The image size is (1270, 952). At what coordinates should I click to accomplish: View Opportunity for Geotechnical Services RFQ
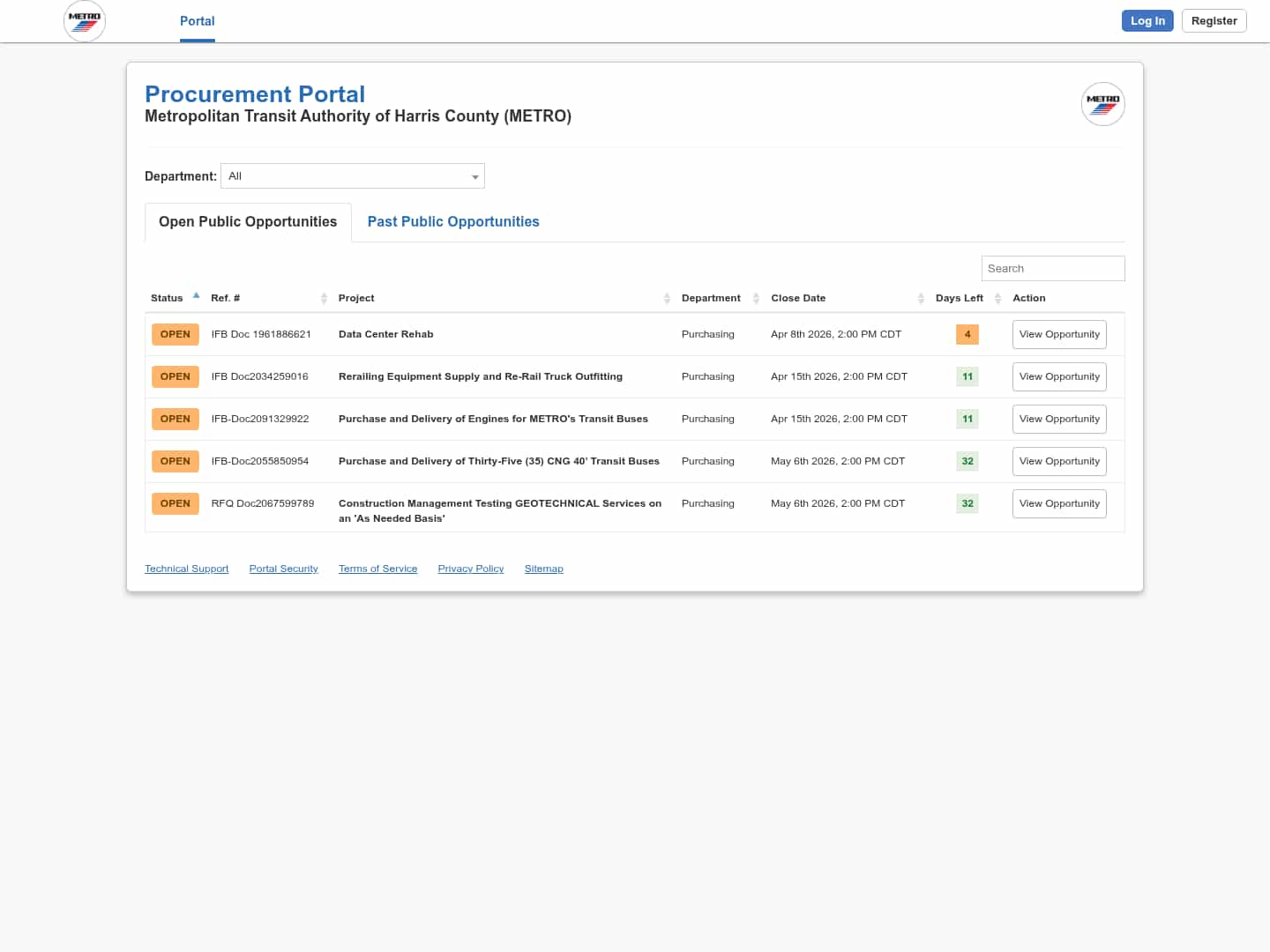(x=1059, y=504)
